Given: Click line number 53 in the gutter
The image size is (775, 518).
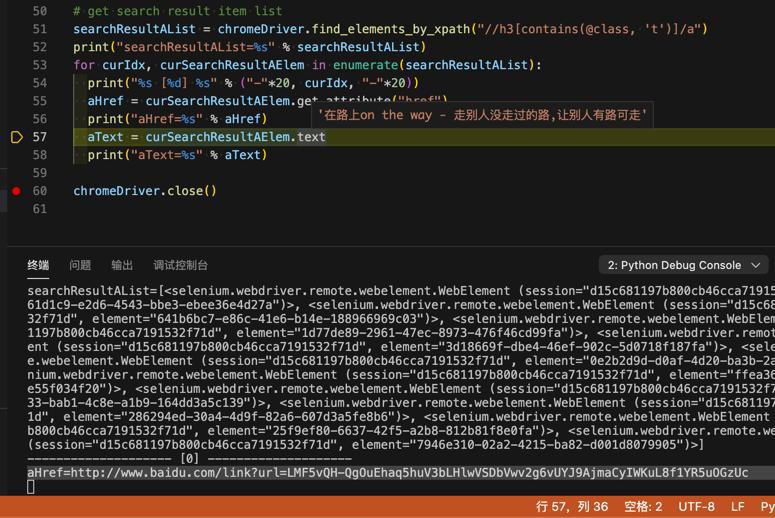Looking at the screenshot, I should coord(40,65).
